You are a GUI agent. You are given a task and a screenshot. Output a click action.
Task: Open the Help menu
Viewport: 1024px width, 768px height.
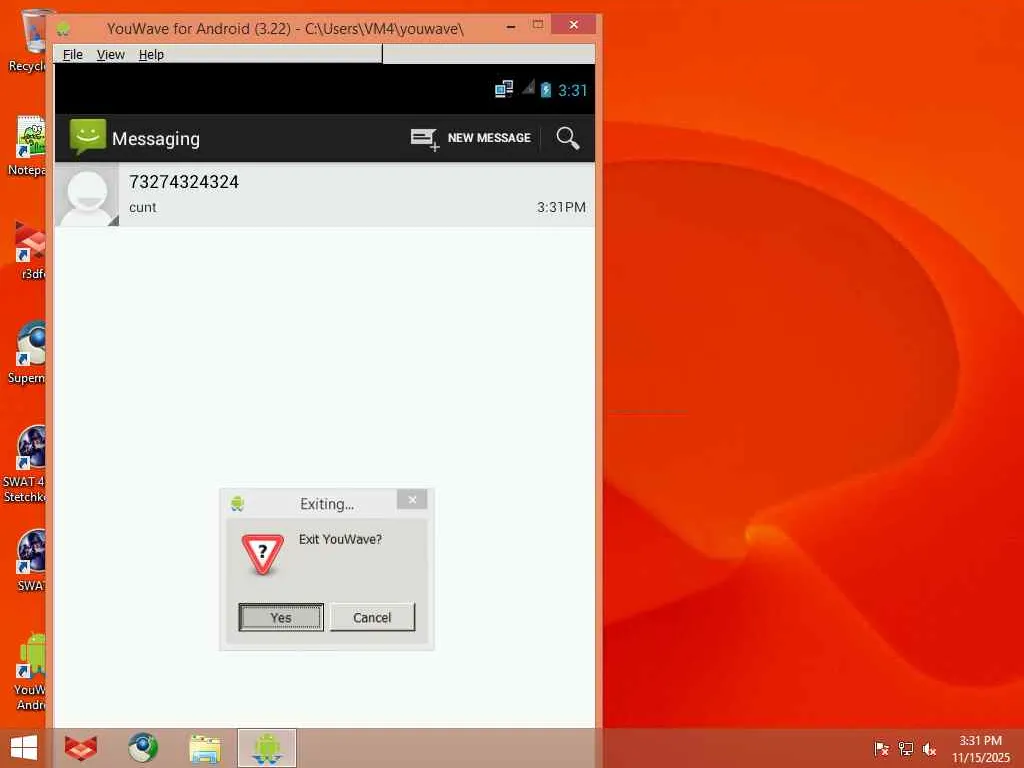[x=151, y=54]
